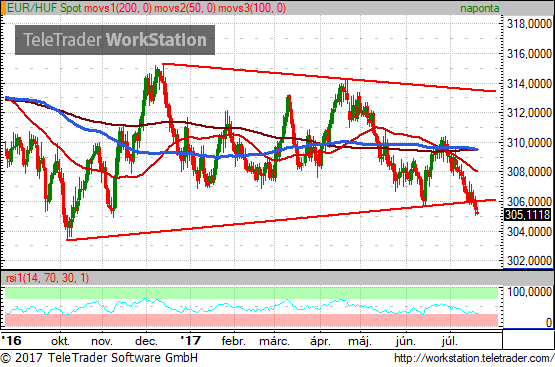Click the '17 year marker on timeline

click(x=190, y=341)
